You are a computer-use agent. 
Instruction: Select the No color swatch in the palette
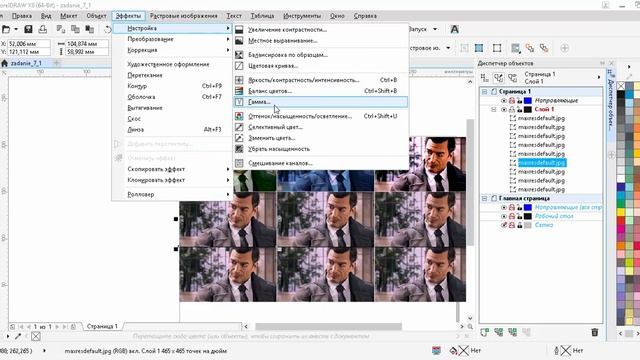pyautogui.click(x=621, y=86)
